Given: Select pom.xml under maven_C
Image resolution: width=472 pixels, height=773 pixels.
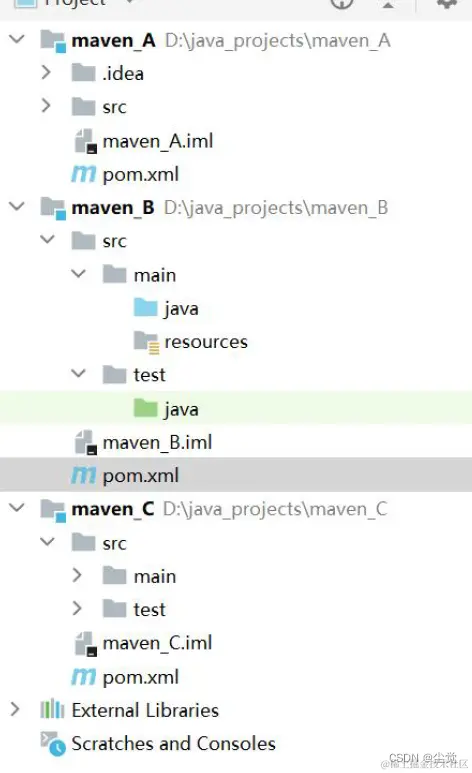Looking at the screenshot, I should (x=140, y=677).
